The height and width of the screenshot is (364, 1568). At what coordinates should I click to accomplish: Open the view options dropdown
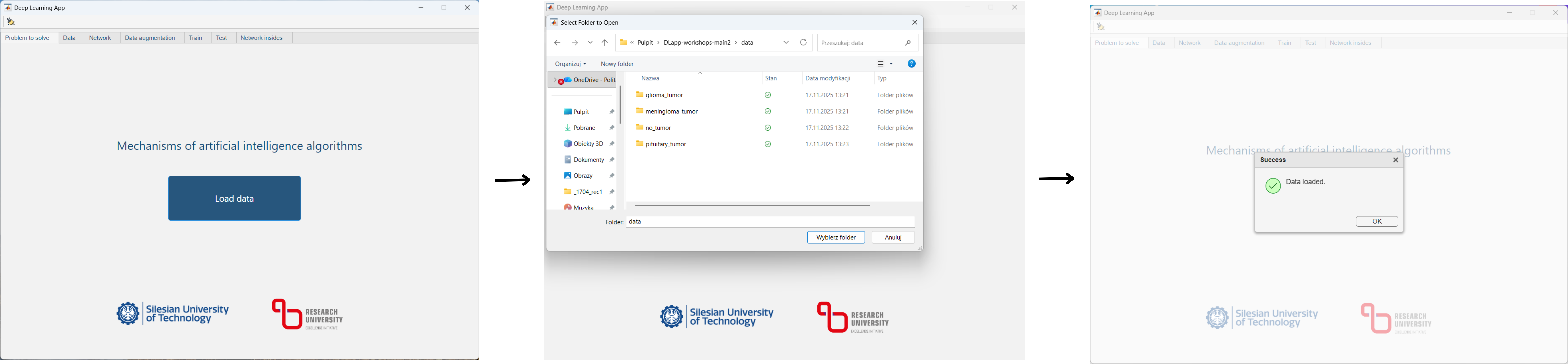click(891, 64)
